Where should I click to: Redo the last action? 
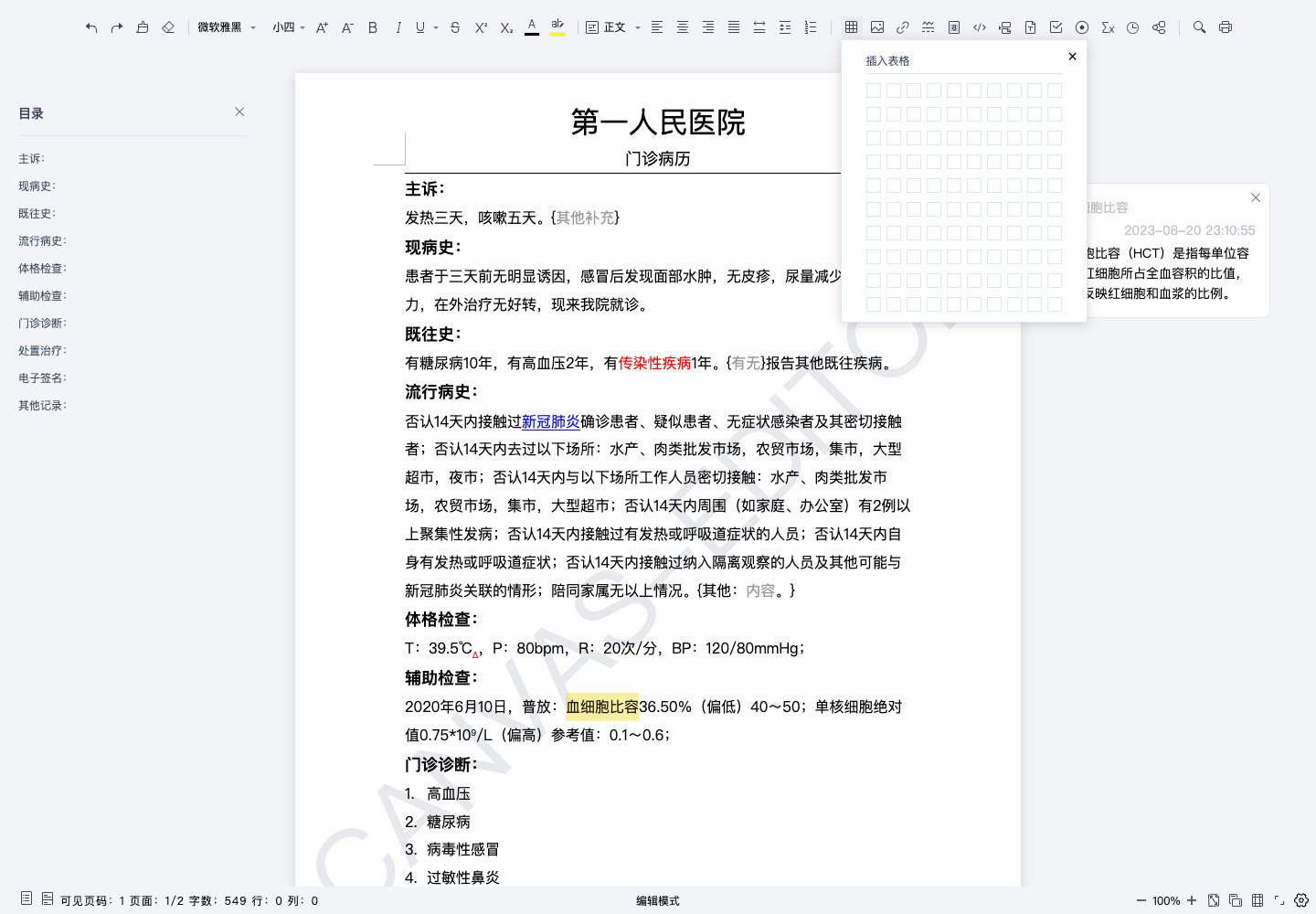pos(117,27)
